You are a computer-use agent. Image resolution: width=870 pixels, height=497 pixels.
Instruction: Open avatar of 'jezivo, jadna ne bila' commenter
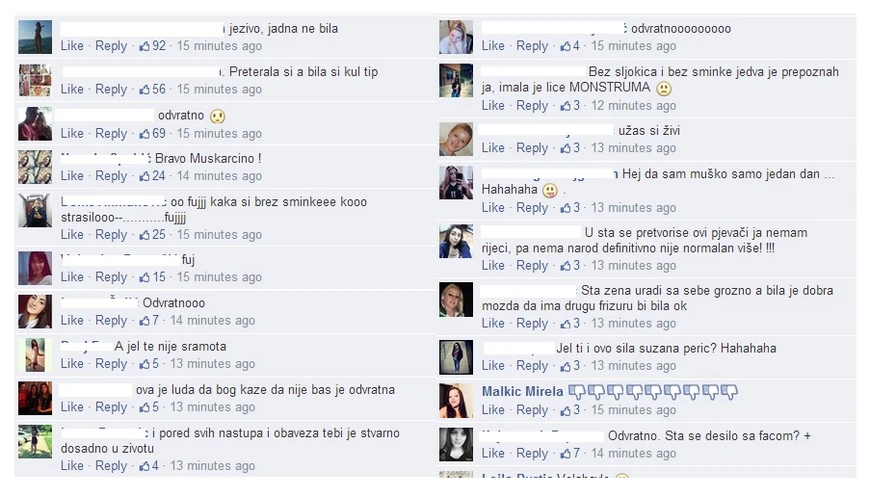[35, 37]
